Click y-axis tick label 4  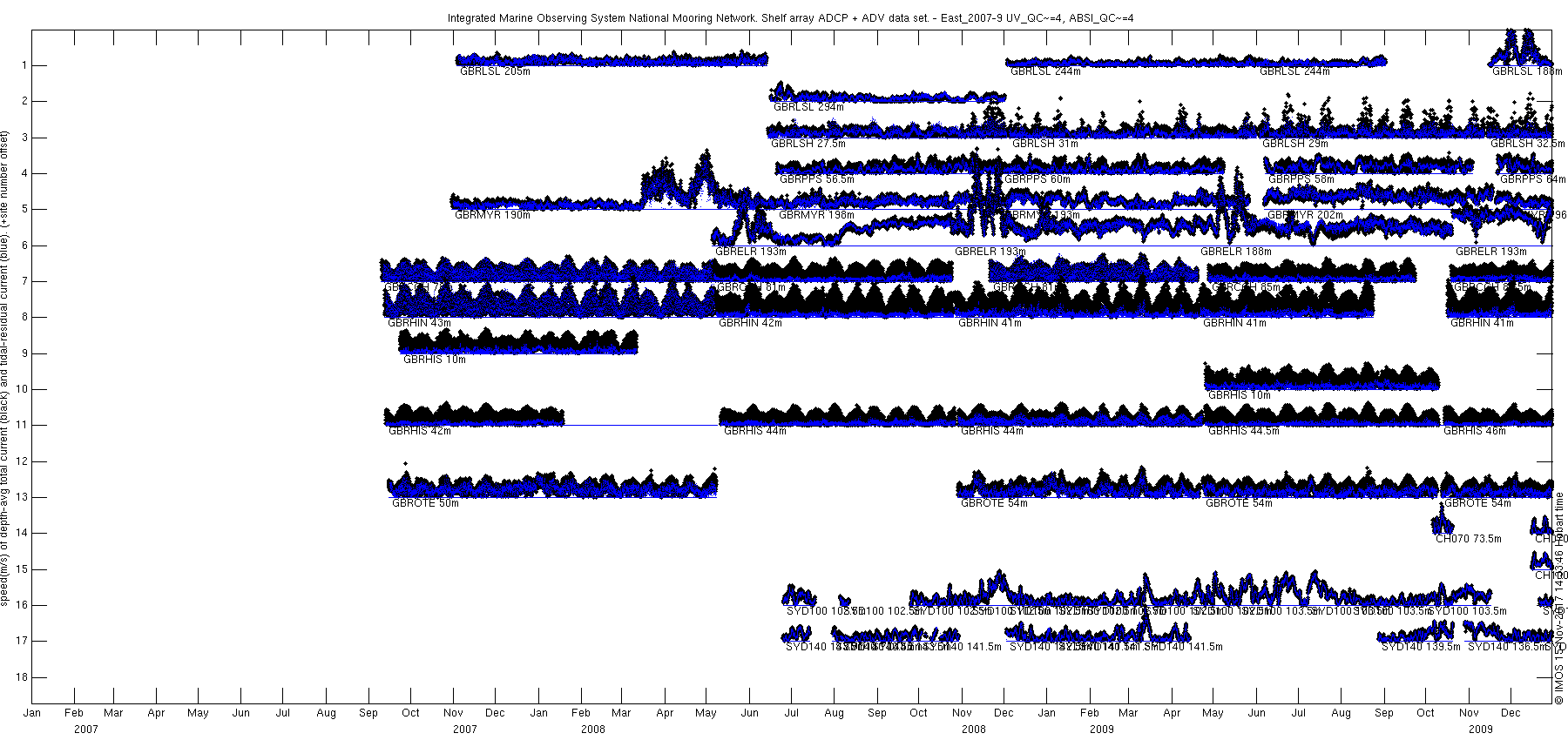(x=25, y=173)
